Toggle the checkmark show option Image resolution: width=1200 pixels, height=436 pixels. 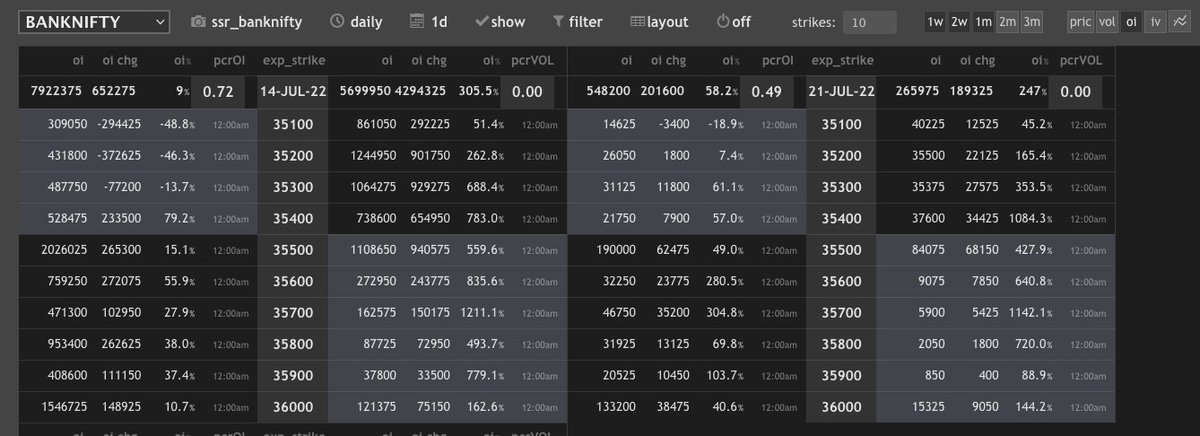pyautogui.click(x=500, y=21)
